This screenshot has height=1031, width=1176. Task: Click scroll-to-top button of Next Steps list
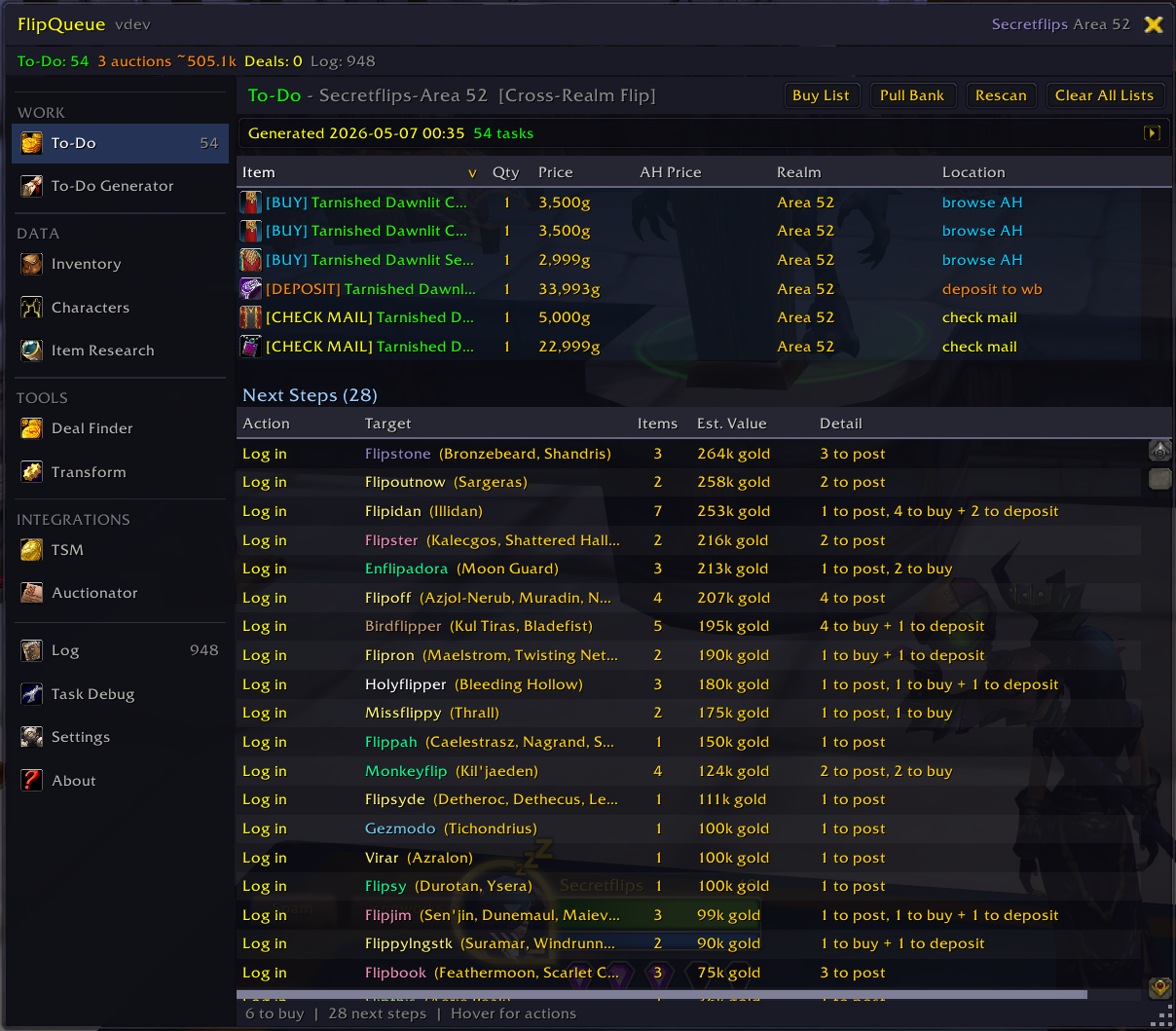point(1160,450)
